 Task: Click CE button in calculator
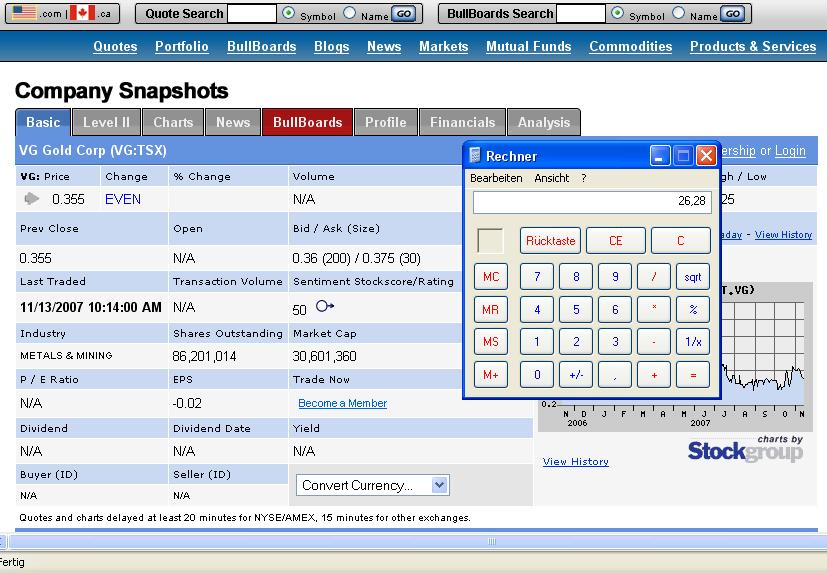click(616, 241)
